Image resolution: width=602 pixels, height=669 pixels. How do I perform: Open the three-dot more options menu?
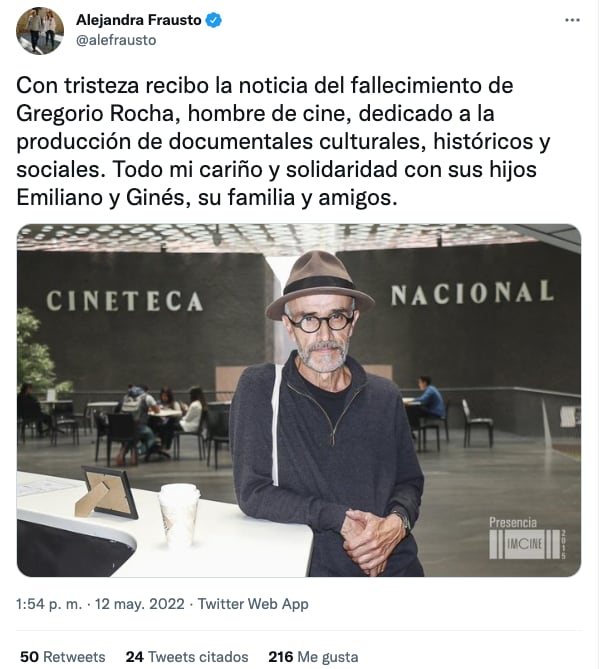(572, 20)
